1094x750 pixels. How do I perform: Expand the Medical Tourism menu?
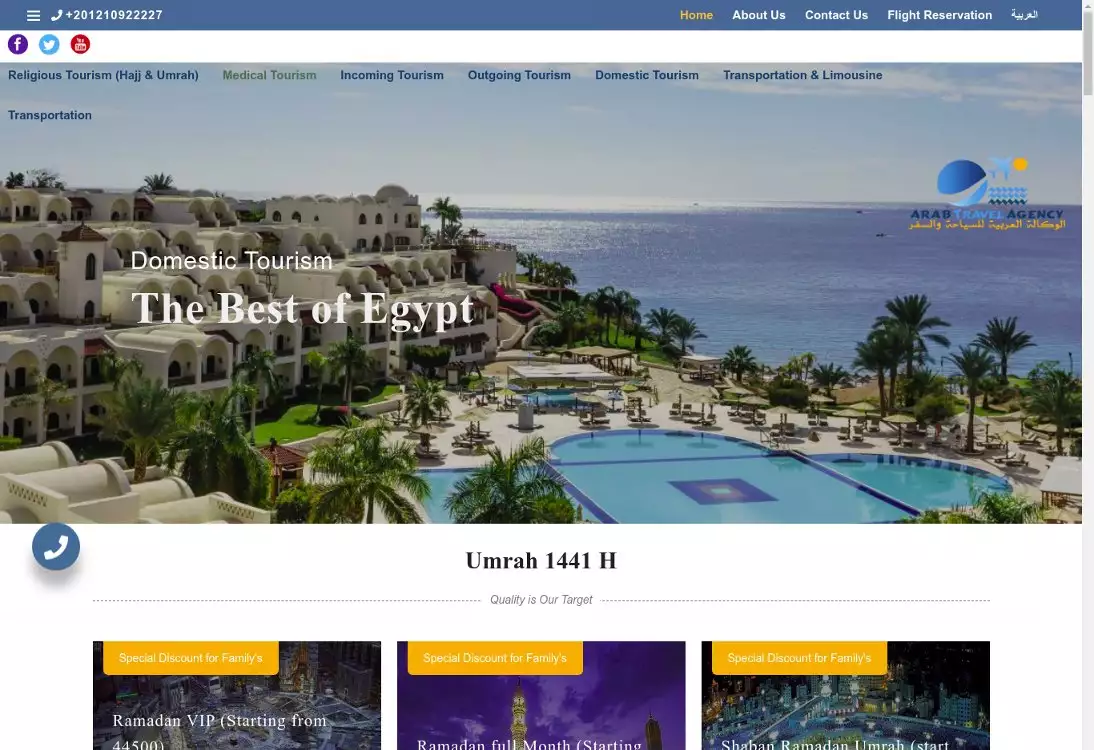pyautogui.click(x=269, y=75)
